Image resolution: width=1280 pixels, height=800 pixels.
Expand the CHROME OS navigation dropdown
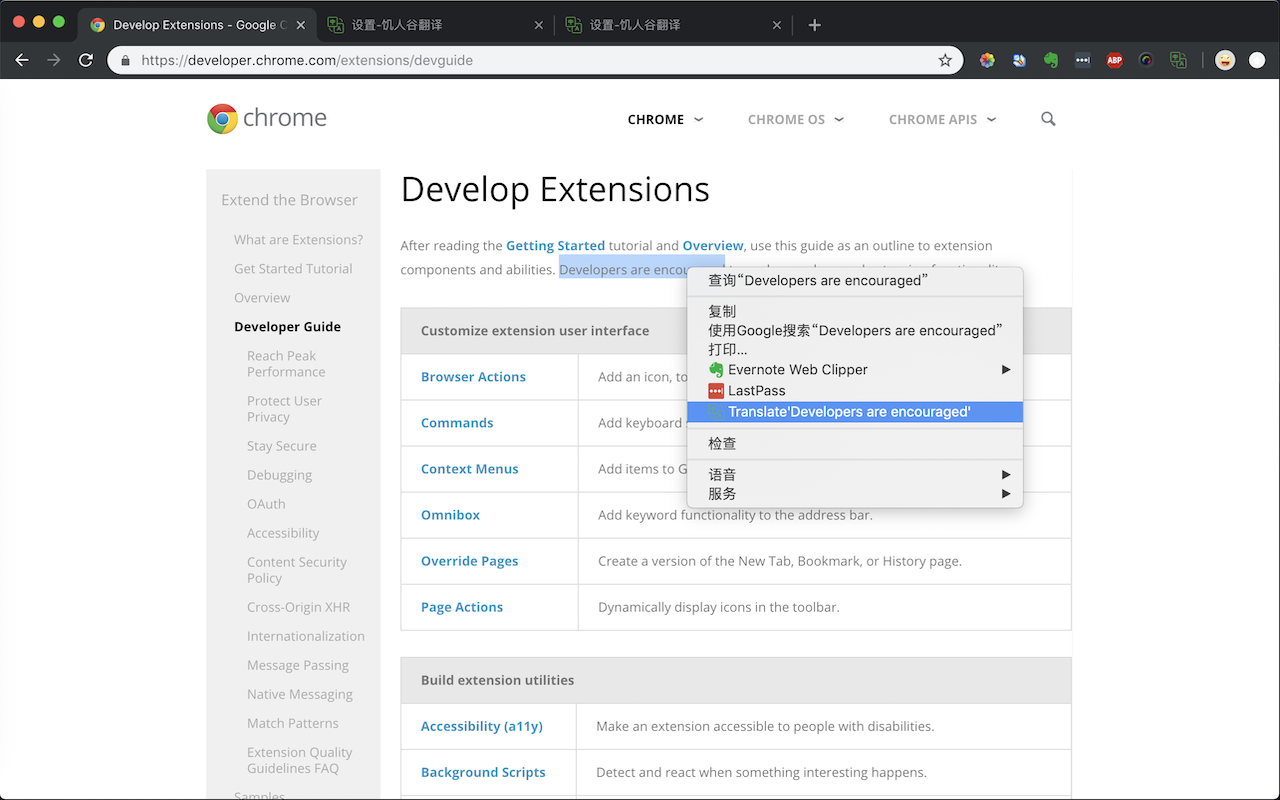click(795, 119)
